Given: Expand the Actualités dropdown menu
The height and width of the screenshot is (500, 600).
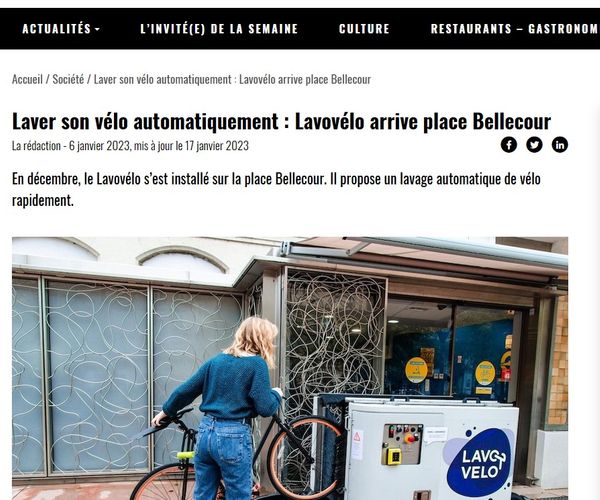Looking at the screenshot, I should click(61, 29).
